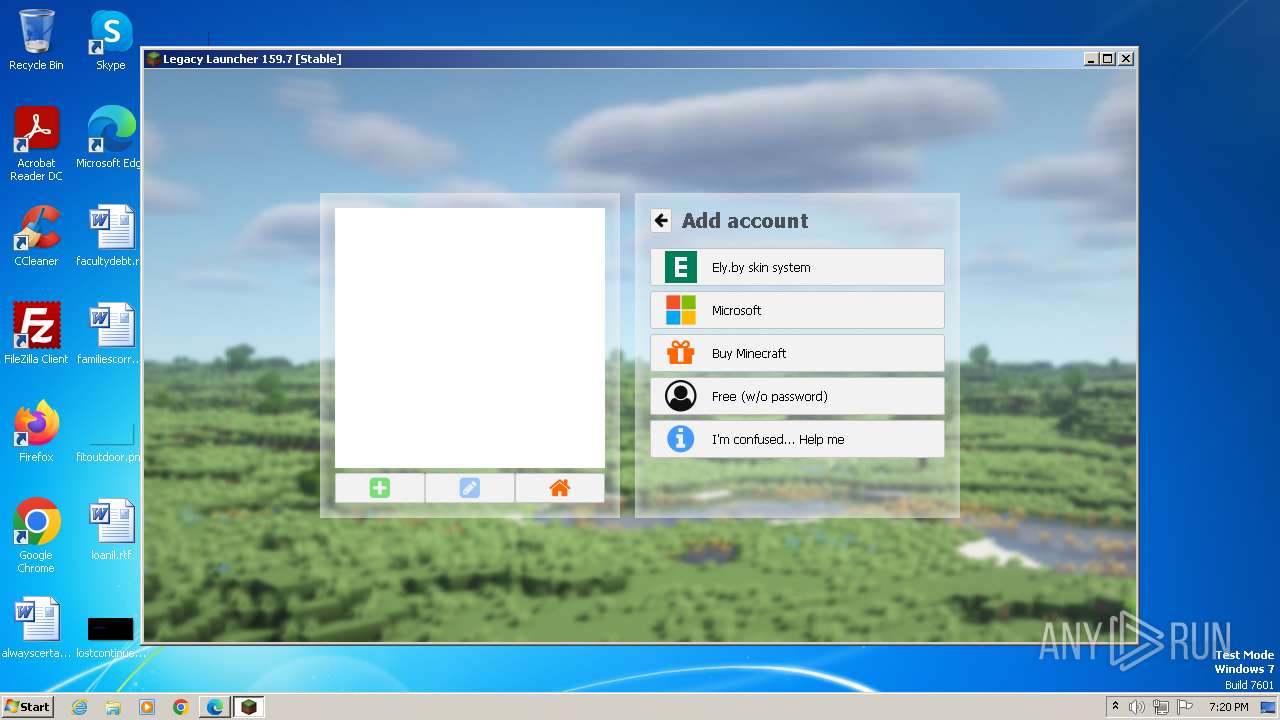Open alwayscerta document on desktop
Image resolution: width=1280 pixels, height=720 pixels.
coord(36,628)
